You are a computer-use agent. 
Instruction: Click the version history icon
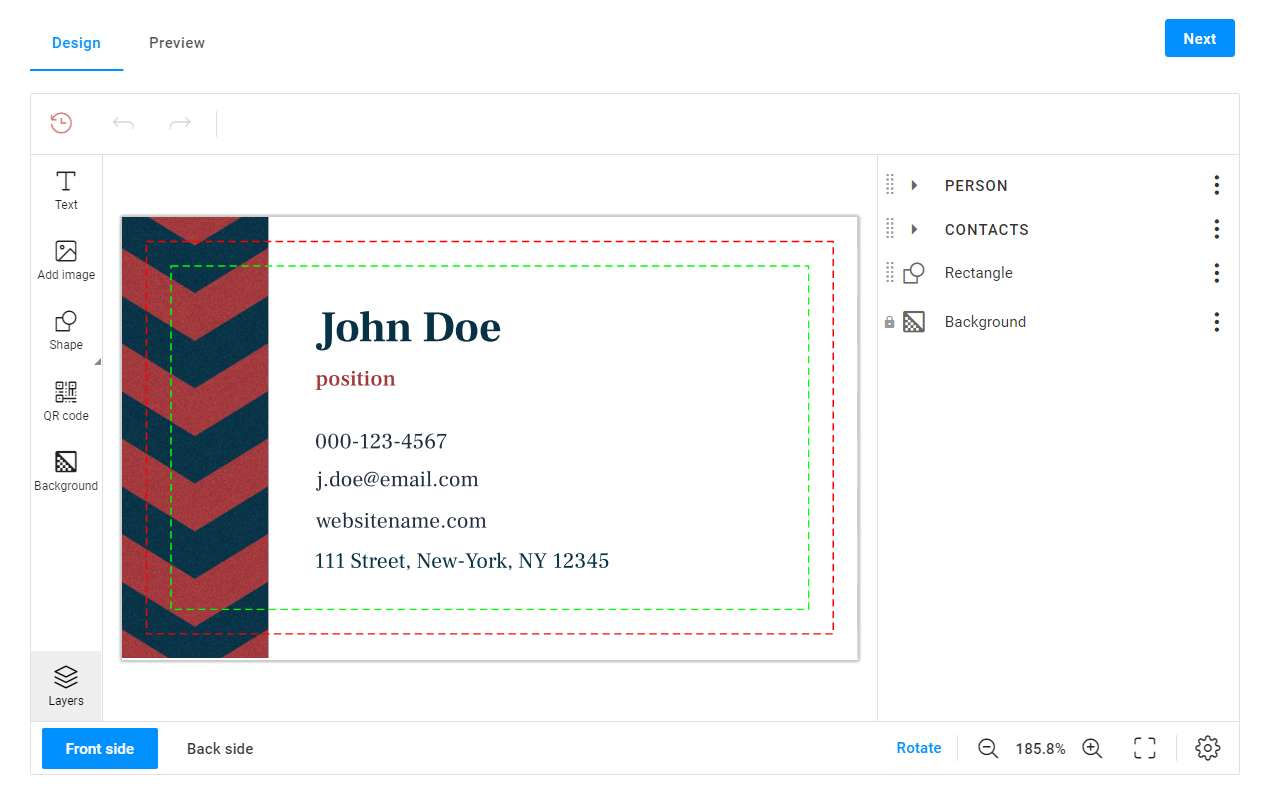point(61,123)
